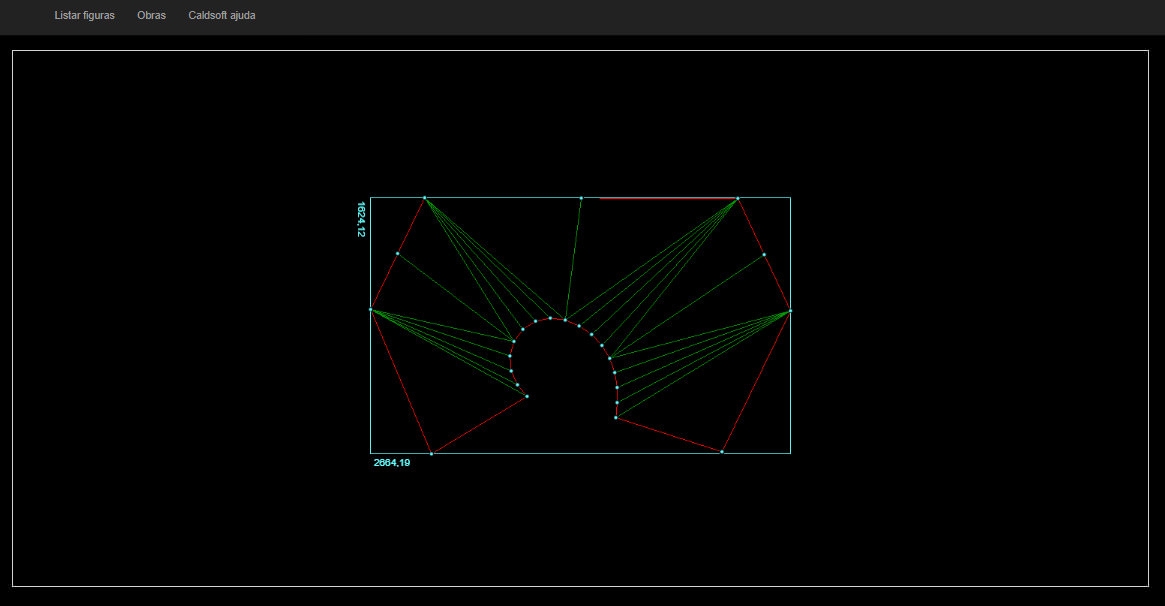Screen dimensions: 1165x606
Task: Select the top-left vertex of the pattern
Action: [425, 198]
